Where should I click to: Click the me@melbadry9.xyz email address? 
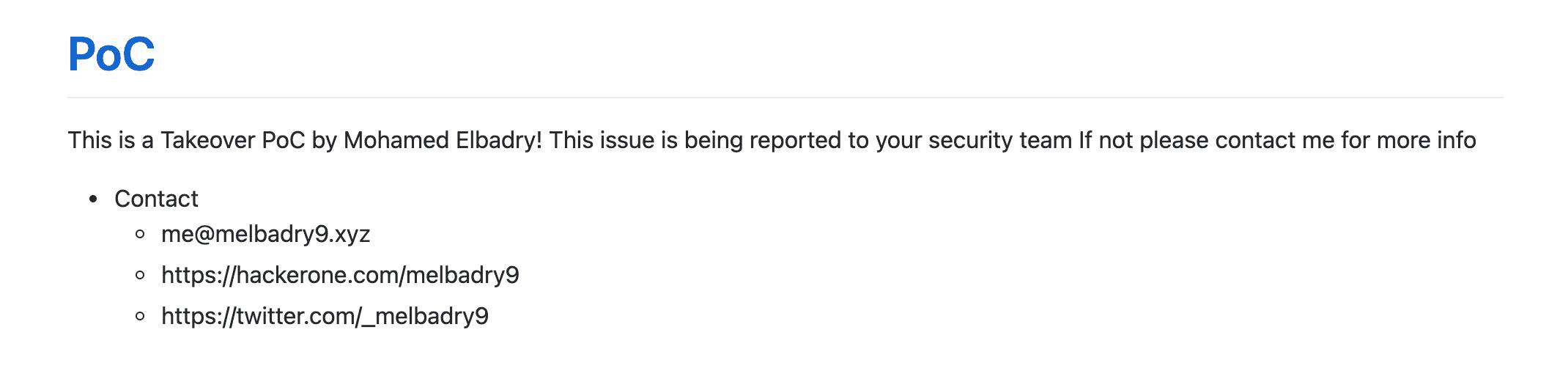(x=266, y=234)
